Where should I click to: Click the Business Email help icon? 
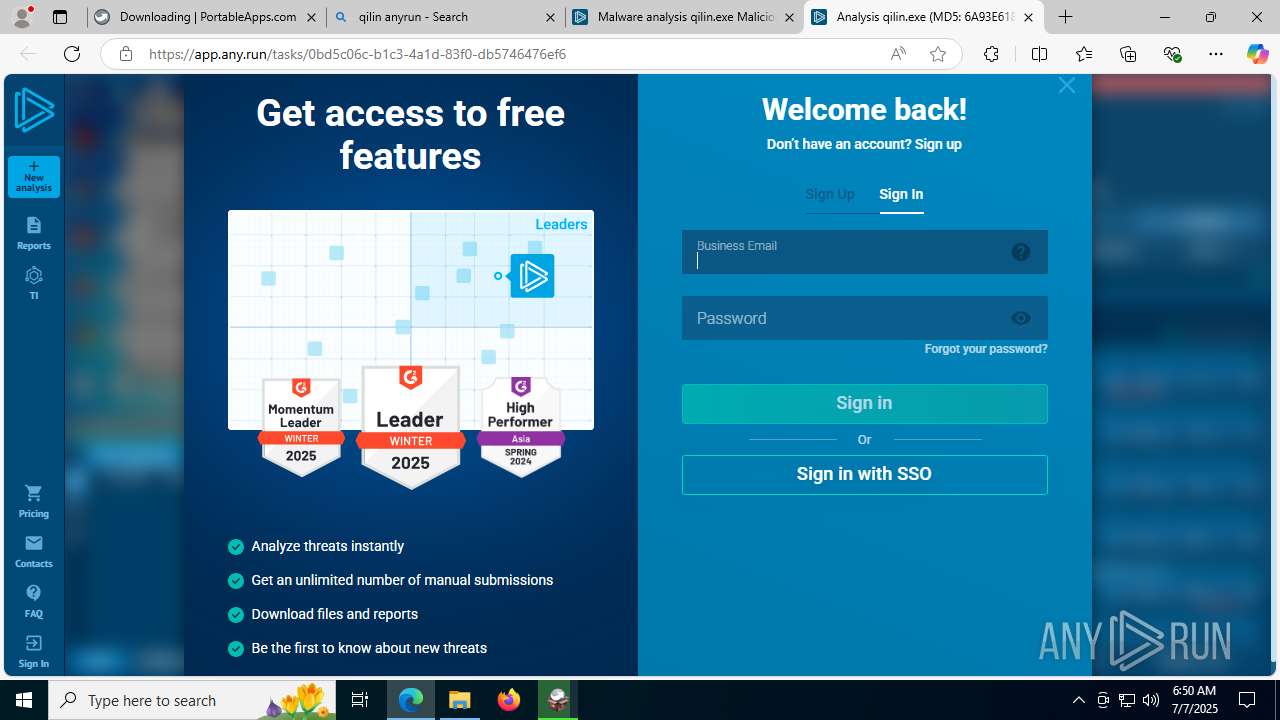point(1021,252)
